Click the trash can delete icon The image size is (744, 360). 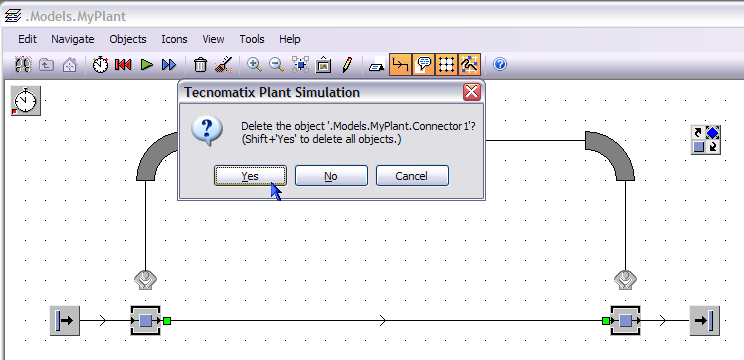[x=201, y=65]
